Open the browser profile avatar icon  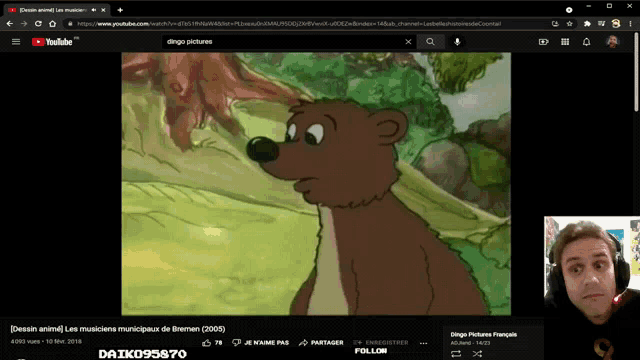click(616, 24)
